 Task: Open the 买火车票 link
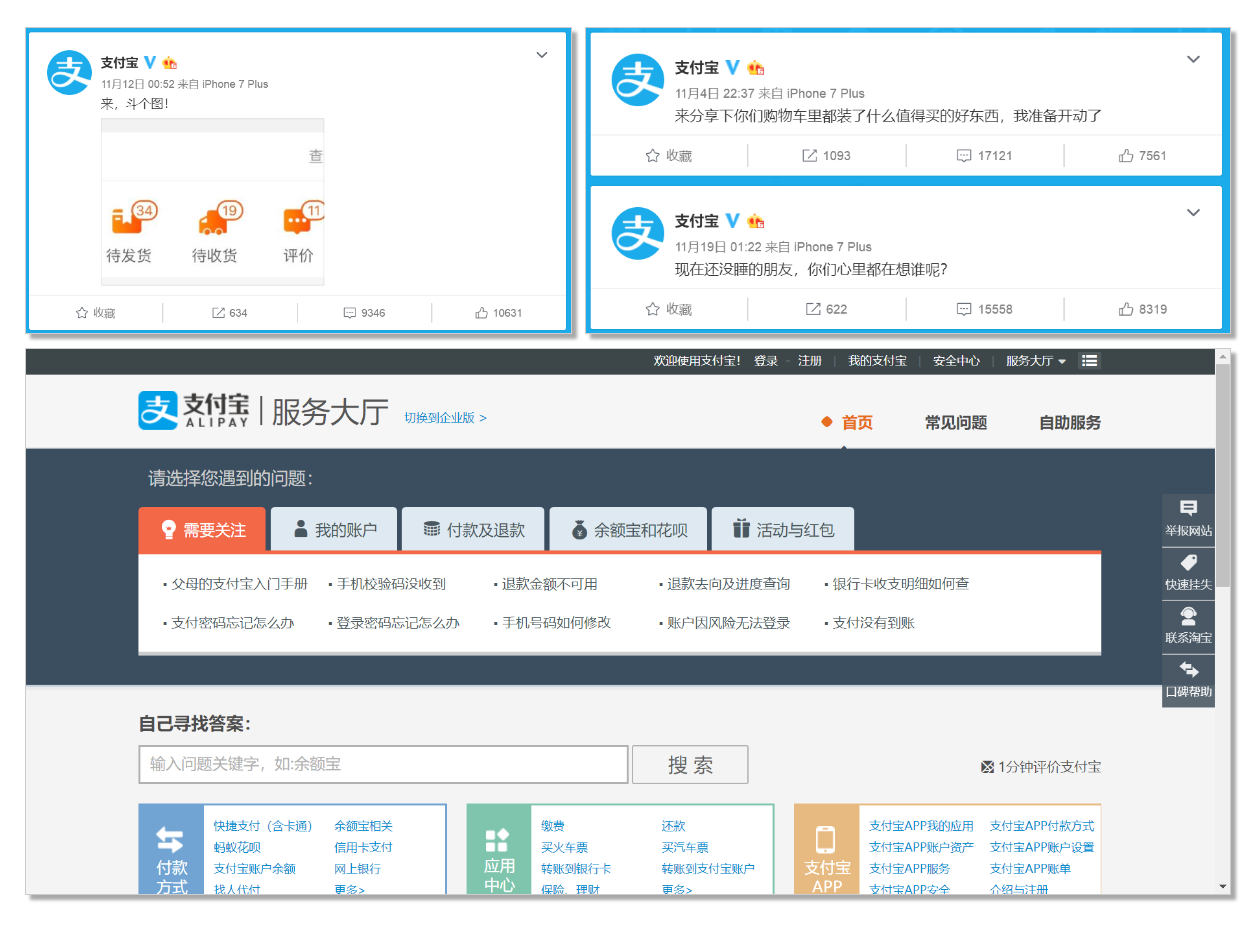pyautogui.click(x=564, y=848)
